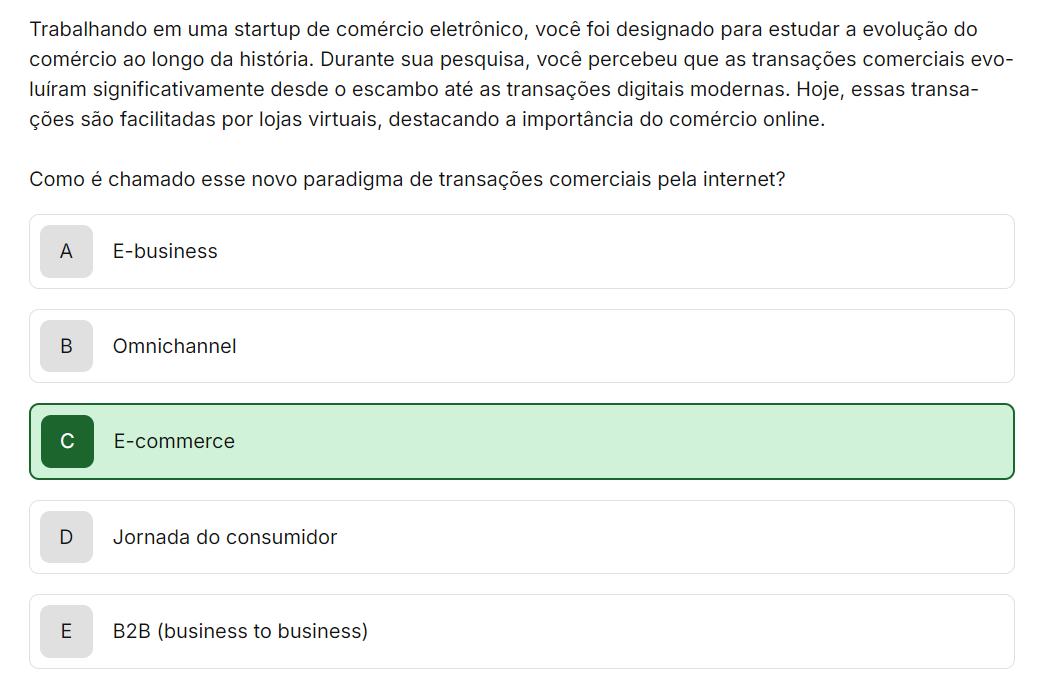
Task: Choose the "B2B (business to business)" answer text
Action: pyautogui.click(x=240, y=632)
